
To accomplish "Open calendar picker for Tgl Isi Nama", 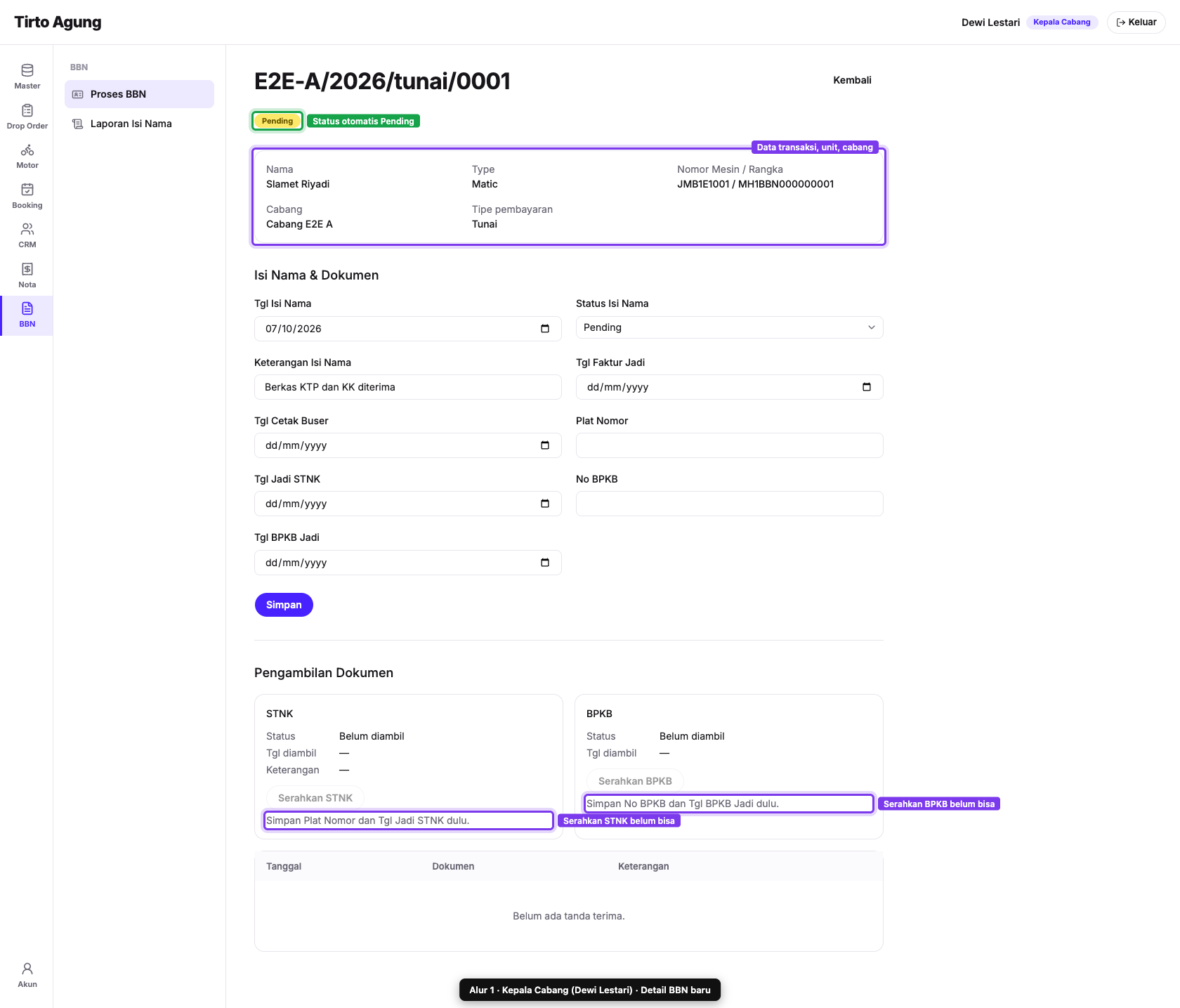I will [545, 329].
